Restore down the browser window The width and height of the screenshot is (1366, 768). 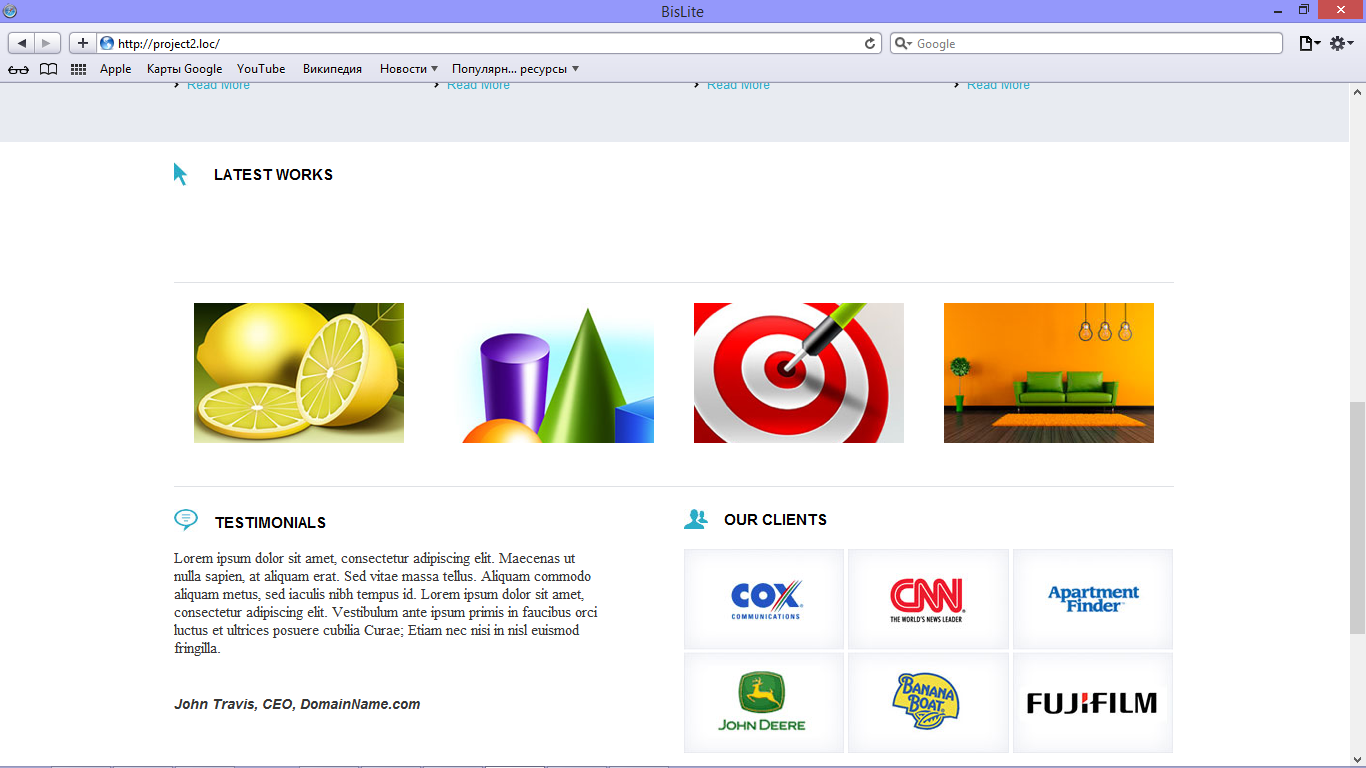[x=1304, y=11]
